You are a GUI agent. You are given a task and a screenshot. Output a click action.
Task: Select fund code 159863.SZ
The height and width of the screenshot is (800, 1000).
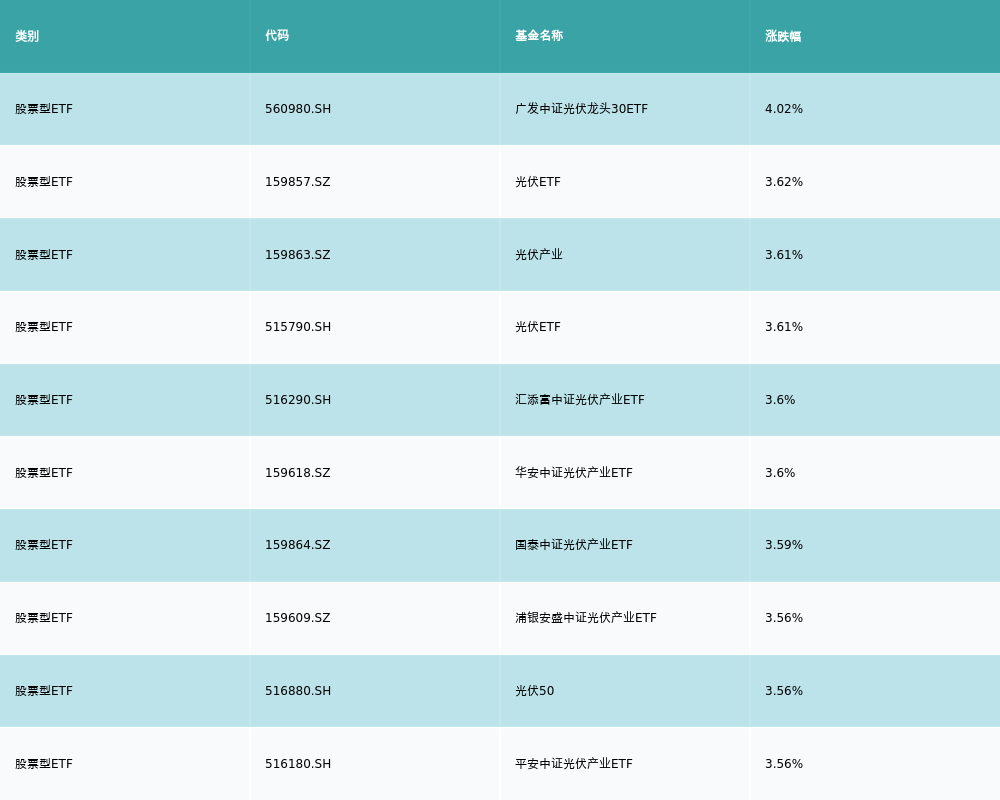[298, 255]
